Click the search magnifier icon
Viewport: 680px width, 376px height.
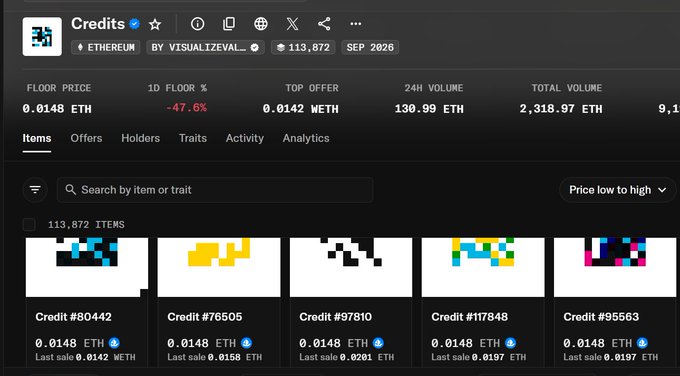tap(70, 190)
